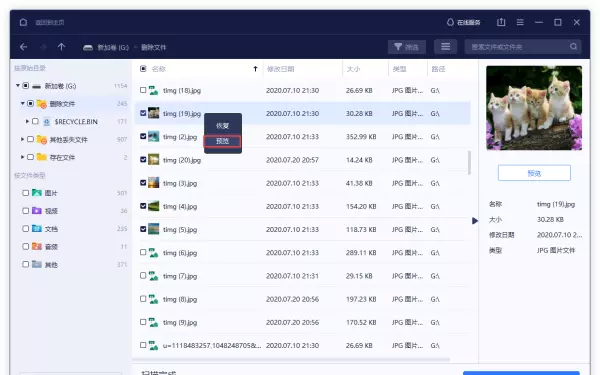Toggle sort order arrow in the 名称 column

[255, 69]
